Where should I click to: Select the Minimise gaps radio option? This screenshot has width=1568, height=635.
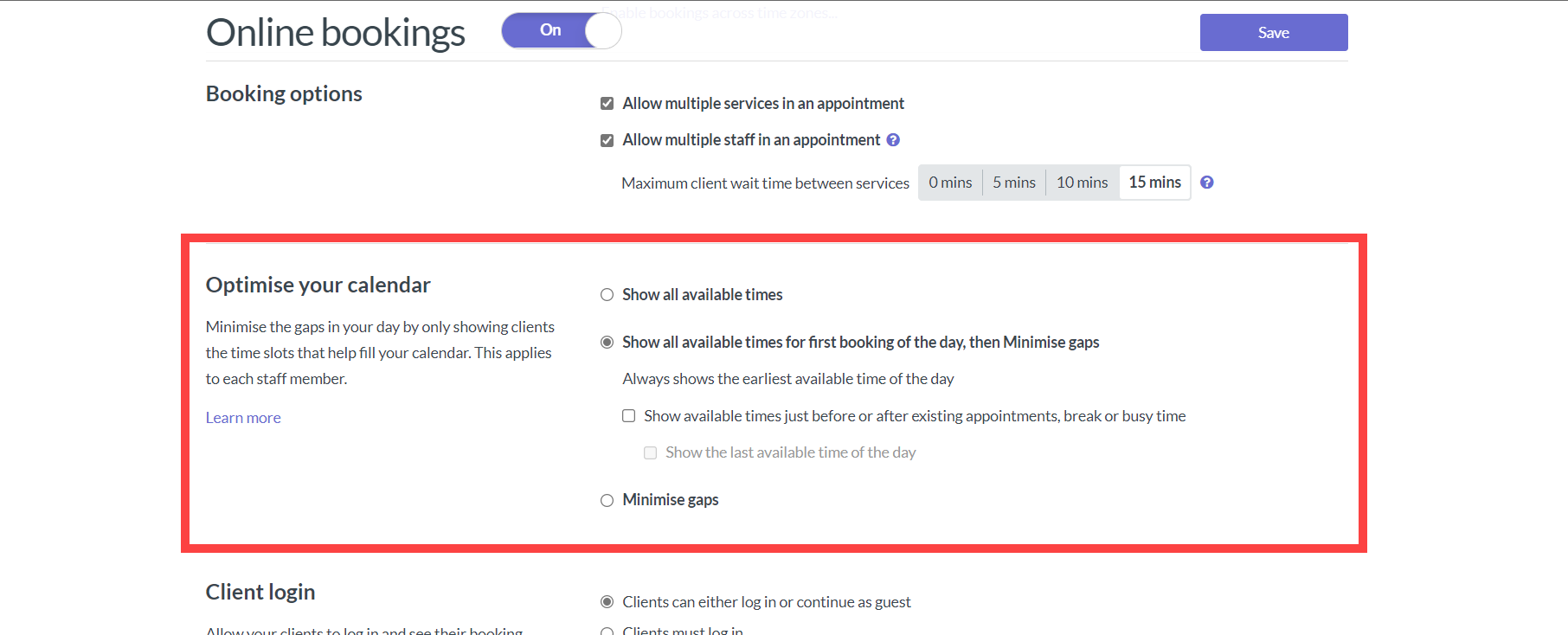point(607,500)
